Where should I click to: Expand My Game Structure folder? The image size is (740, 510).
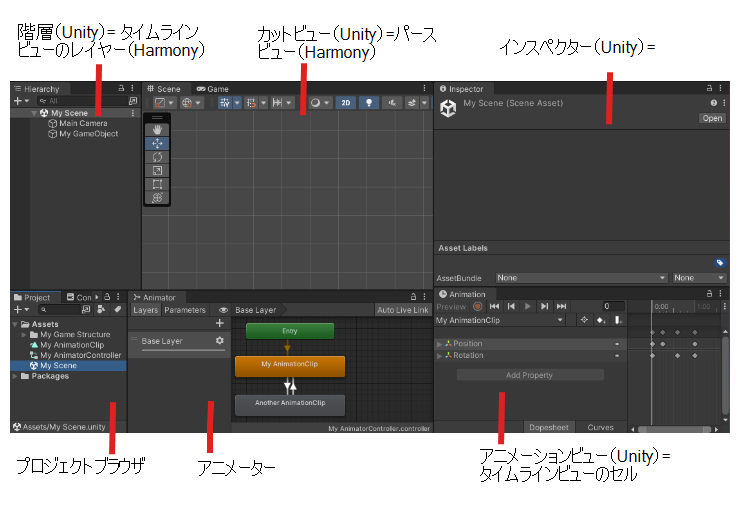[x=24, y=334]
